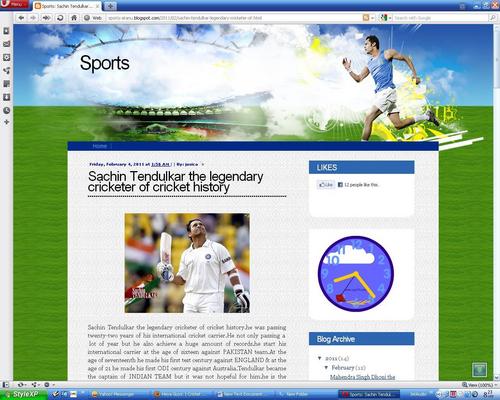
Task: Click the Facebook Like button
Action: [326, 185]
